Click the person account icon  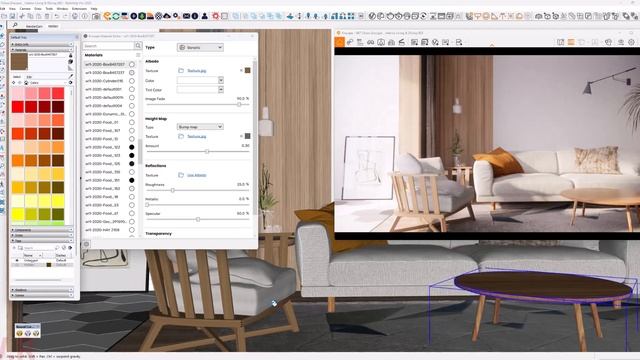204,16
